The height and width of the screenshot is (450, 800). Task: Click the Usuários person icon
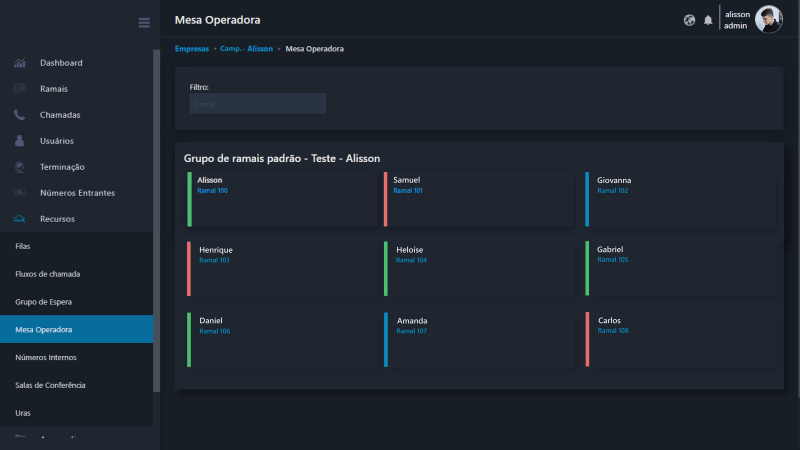click(x=20, y=141)
